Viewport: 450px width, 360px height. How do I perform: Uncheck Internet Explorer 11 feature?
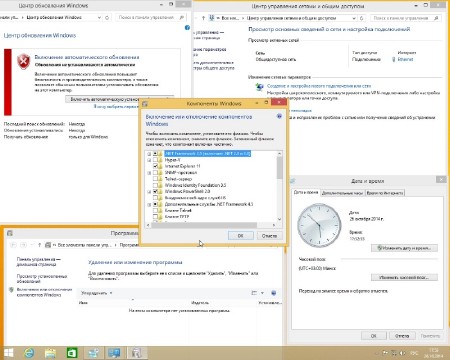coord(155,166)
